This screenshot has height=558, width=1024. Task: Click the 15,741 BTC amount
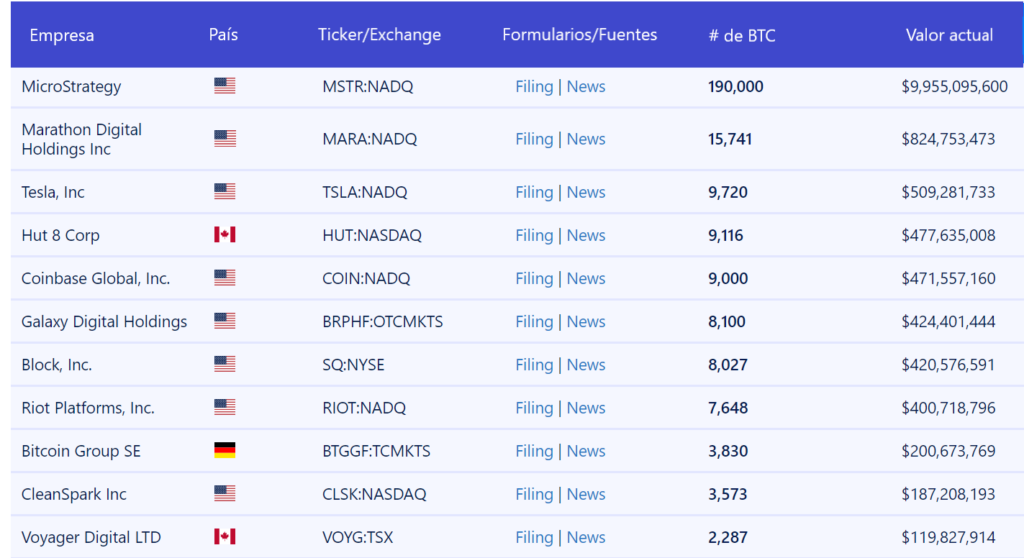click(729, 139)
